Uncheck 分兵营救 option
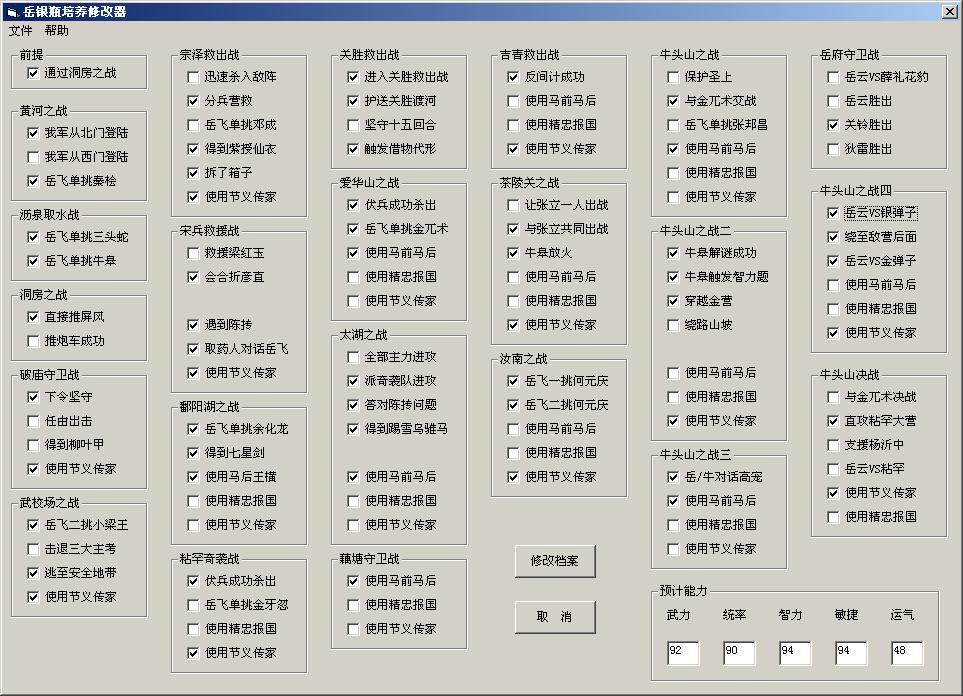Screen dimensions: 963x696 click(x=193, y=101)
